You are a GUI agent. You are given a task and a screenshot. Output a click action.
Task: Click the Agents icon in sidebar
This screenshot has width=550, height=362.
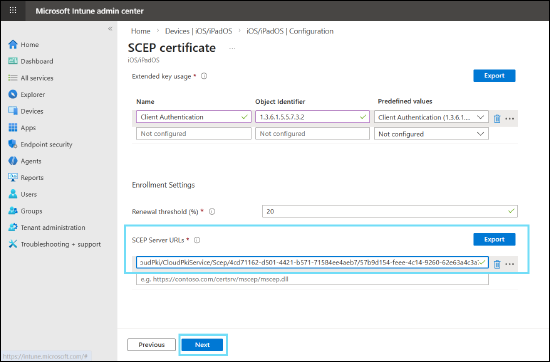click(13, 161)
